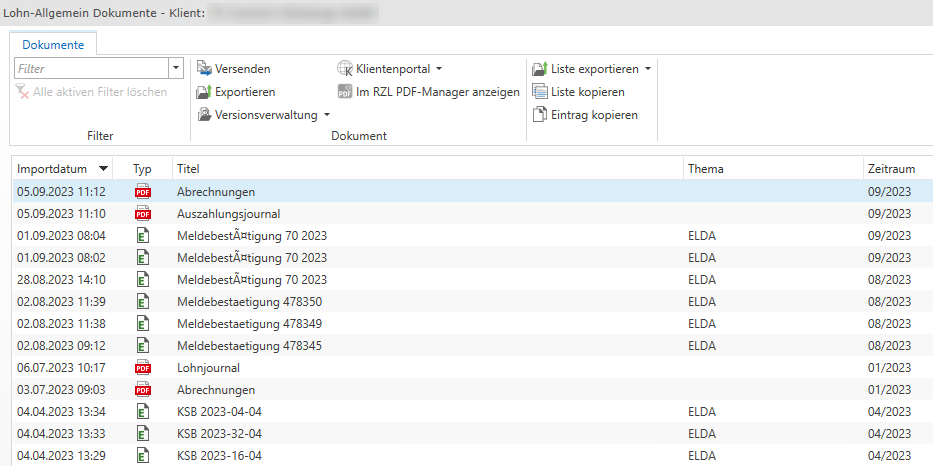Click file icon of Meldebestaetigung 478350
Image resolution: width=933 pixels, height=466 pixels.
(x=143, y=302)
